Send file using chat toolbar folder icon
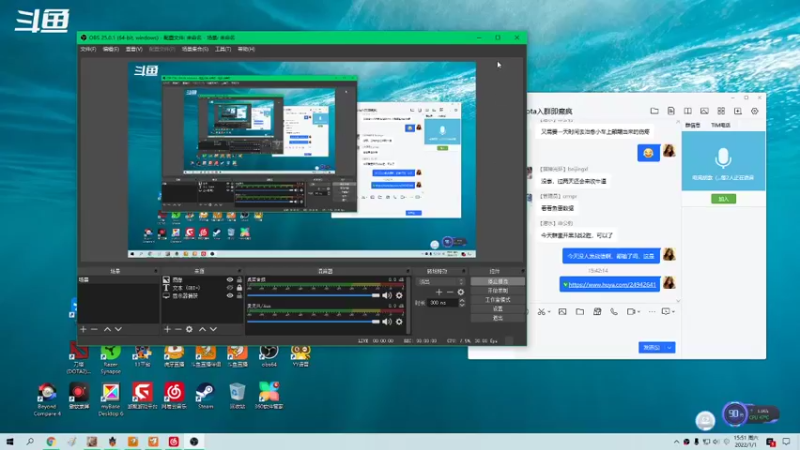 [x=580, y=312]
